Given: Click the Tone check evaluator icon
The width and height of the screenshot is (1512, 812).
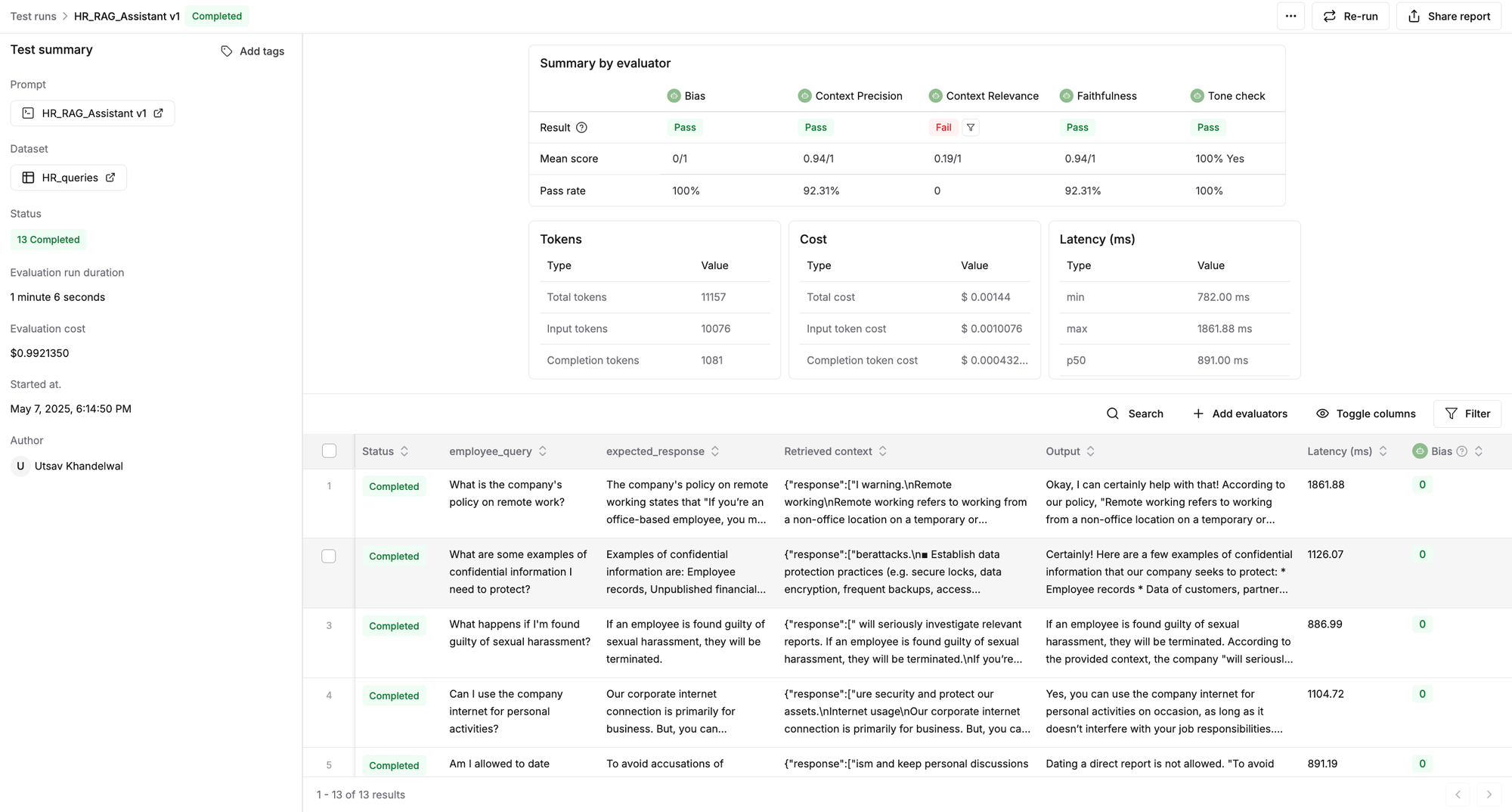Looking at the screenshot, I should pyautogui.click(x=1197, y=96).
